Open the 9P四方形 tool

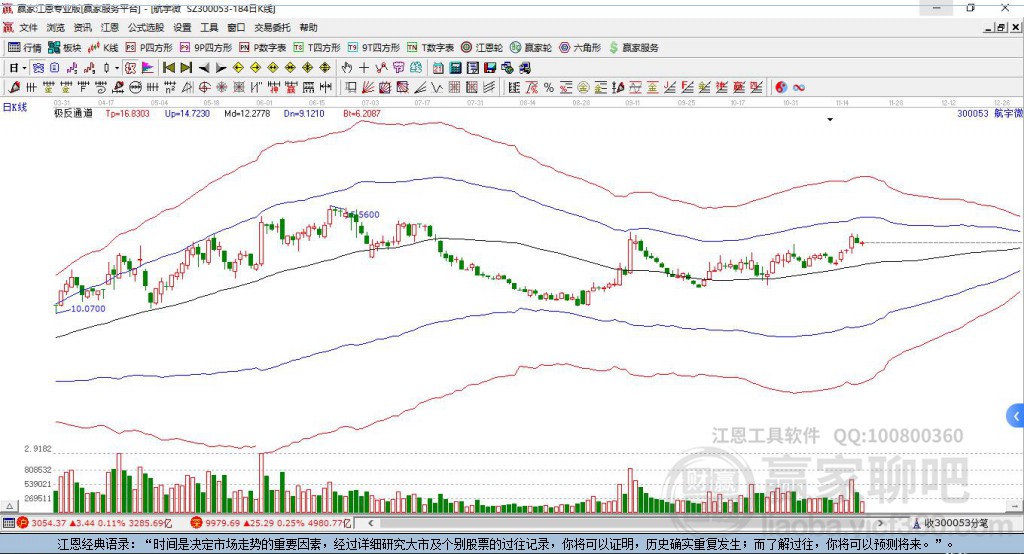pyautogui.click(x=206, y=48)
